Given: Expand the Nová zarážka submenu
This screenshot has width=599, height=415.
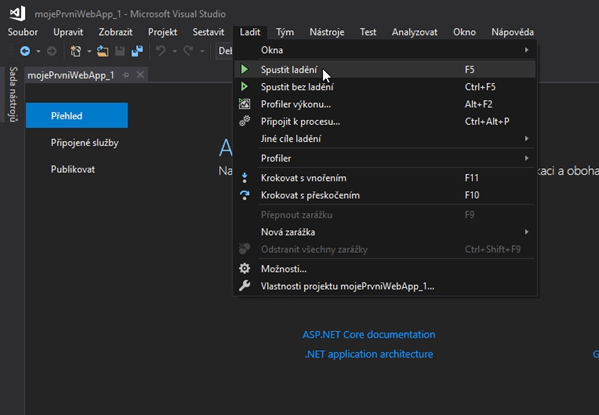Looking at the screenshot, I should pyautogui.click(x=526, y=232).
